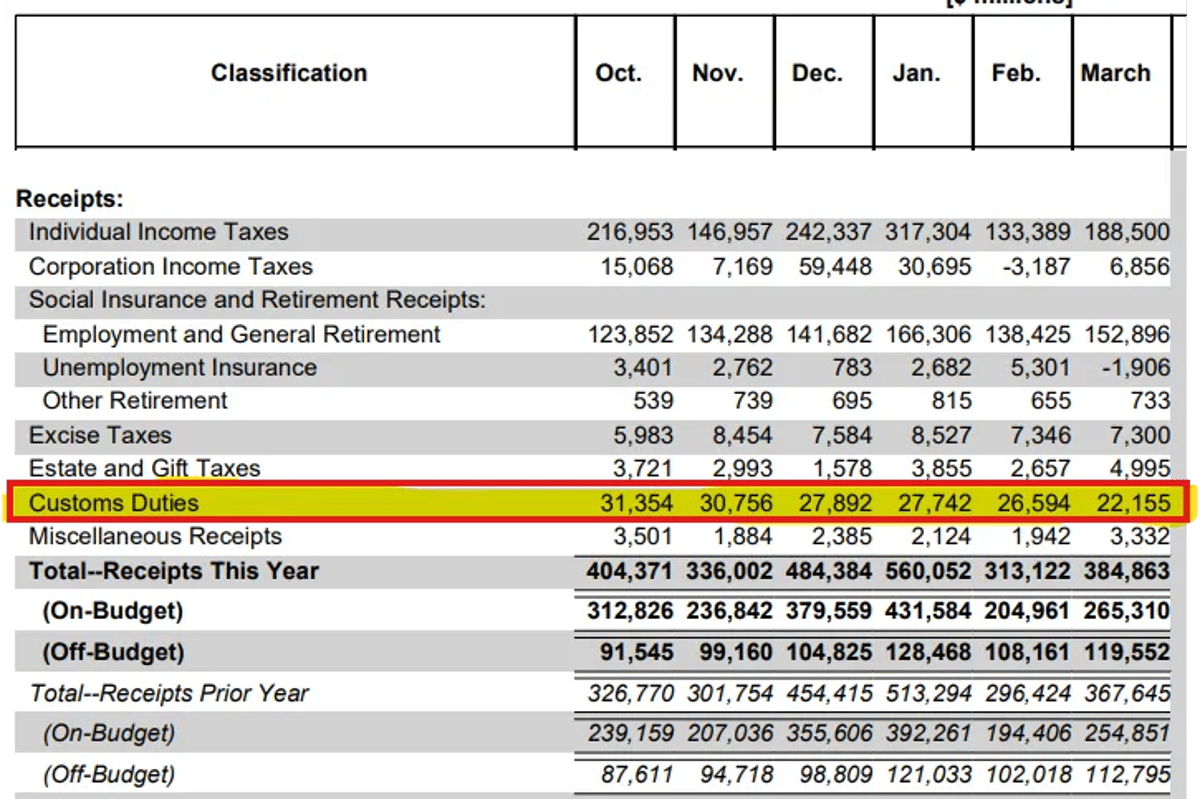Click the bold (Off-Budget) label
This screenshot has height=799, width=1200.
coord(113,653)
